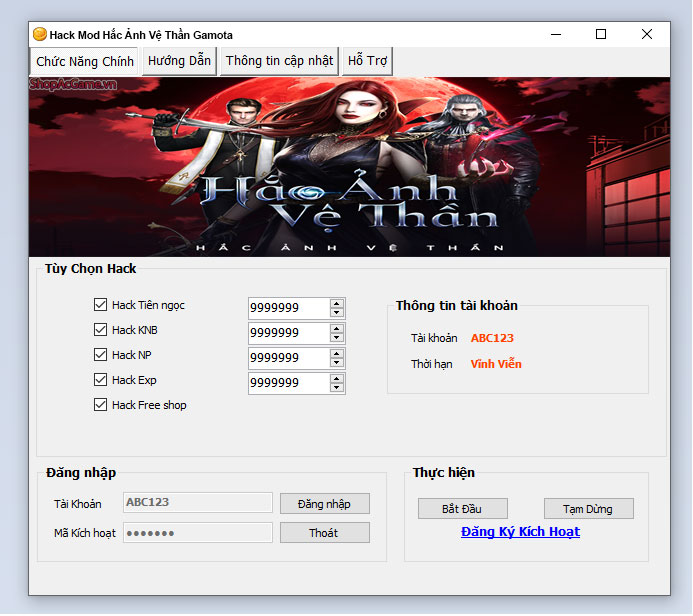The image size is (693, 616).
Task: Open the Hướng Dẫn tab
Action: [179, 61]
